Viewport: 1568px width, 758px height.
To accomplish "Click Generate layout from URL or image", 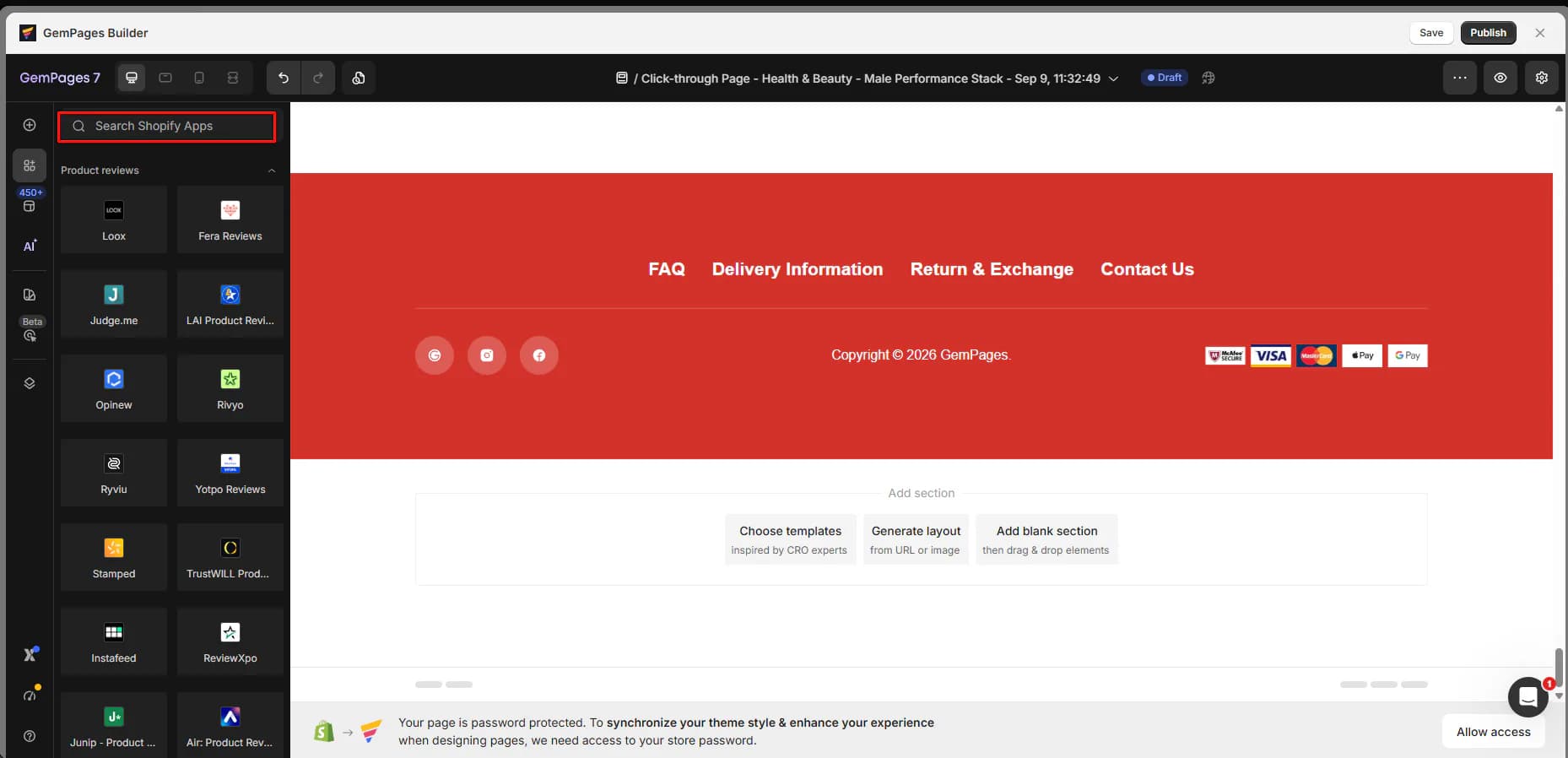I will click(x=916, y=539).
